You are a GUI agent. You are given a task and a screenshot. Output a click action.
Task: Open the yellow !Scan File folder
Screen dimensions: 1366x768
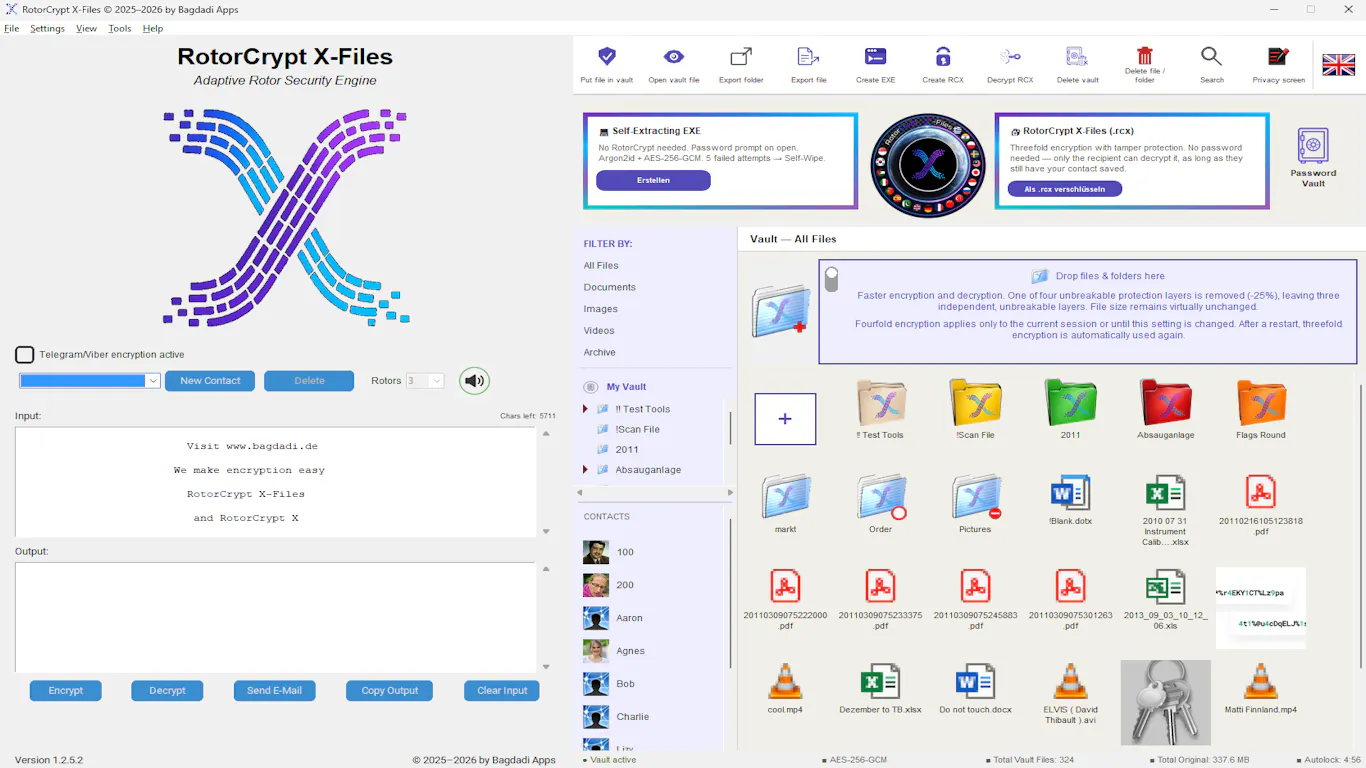975,403
